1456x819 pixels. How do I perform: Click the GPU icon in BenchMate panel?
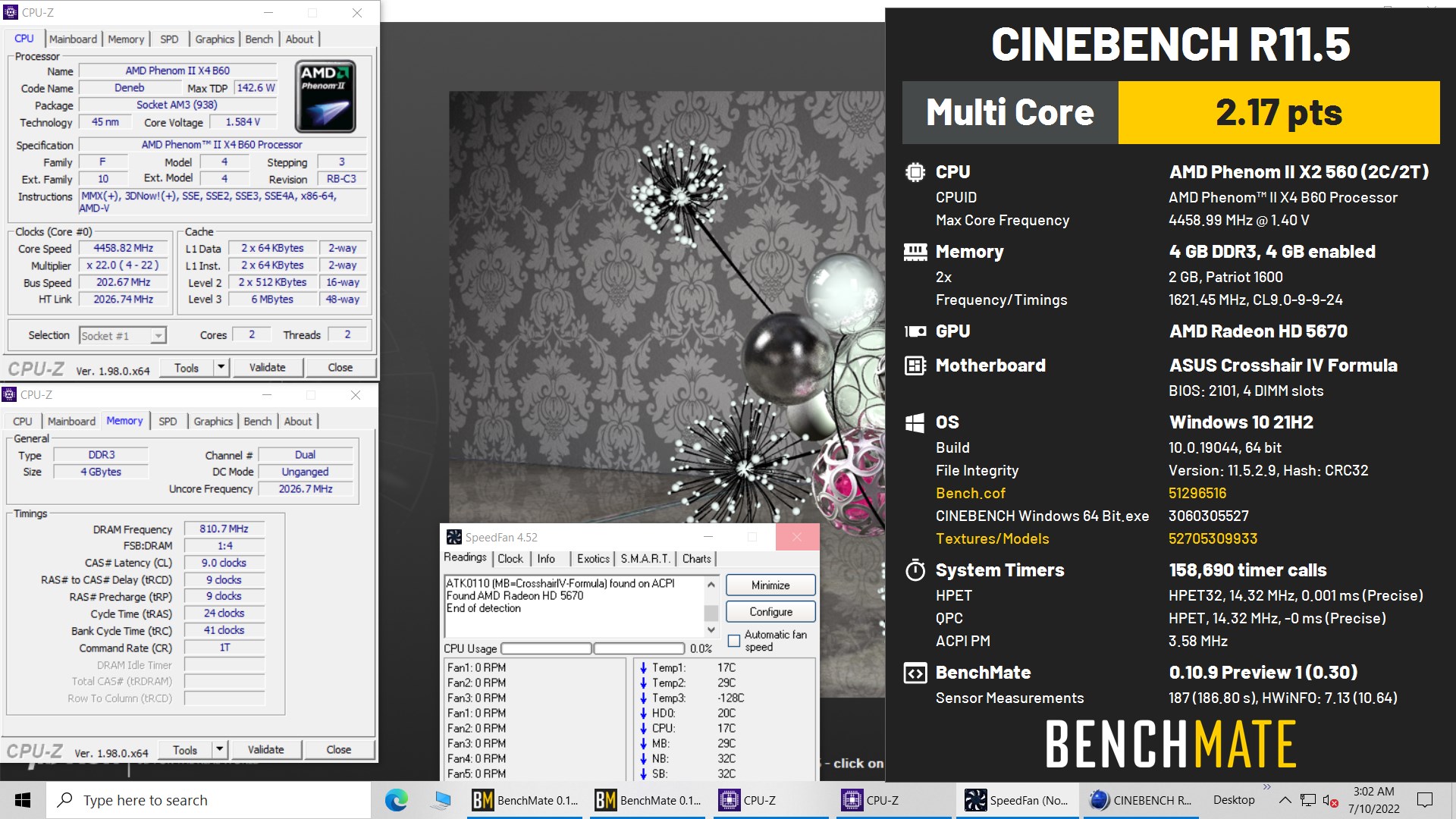915,331
